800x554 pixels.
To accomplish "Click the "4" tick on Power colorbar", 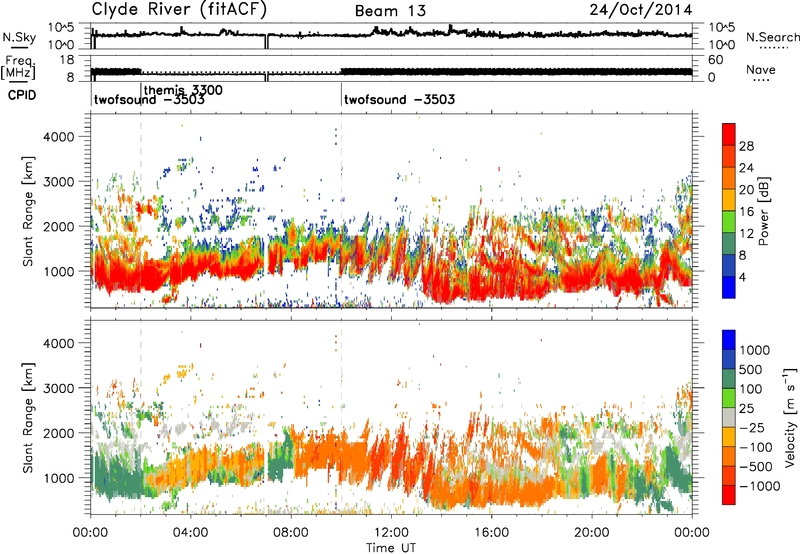I will (742, 277).
